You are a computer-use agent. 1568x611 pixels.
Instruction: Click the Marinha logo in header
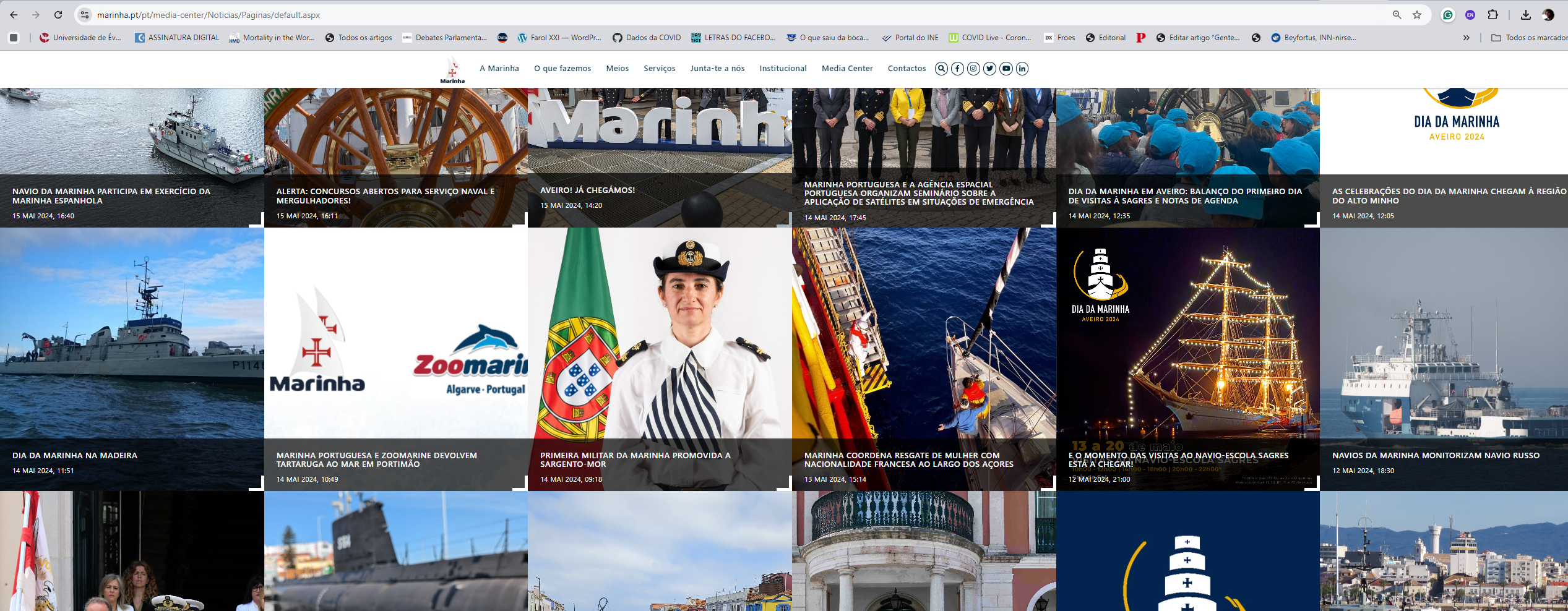[452, 69]
